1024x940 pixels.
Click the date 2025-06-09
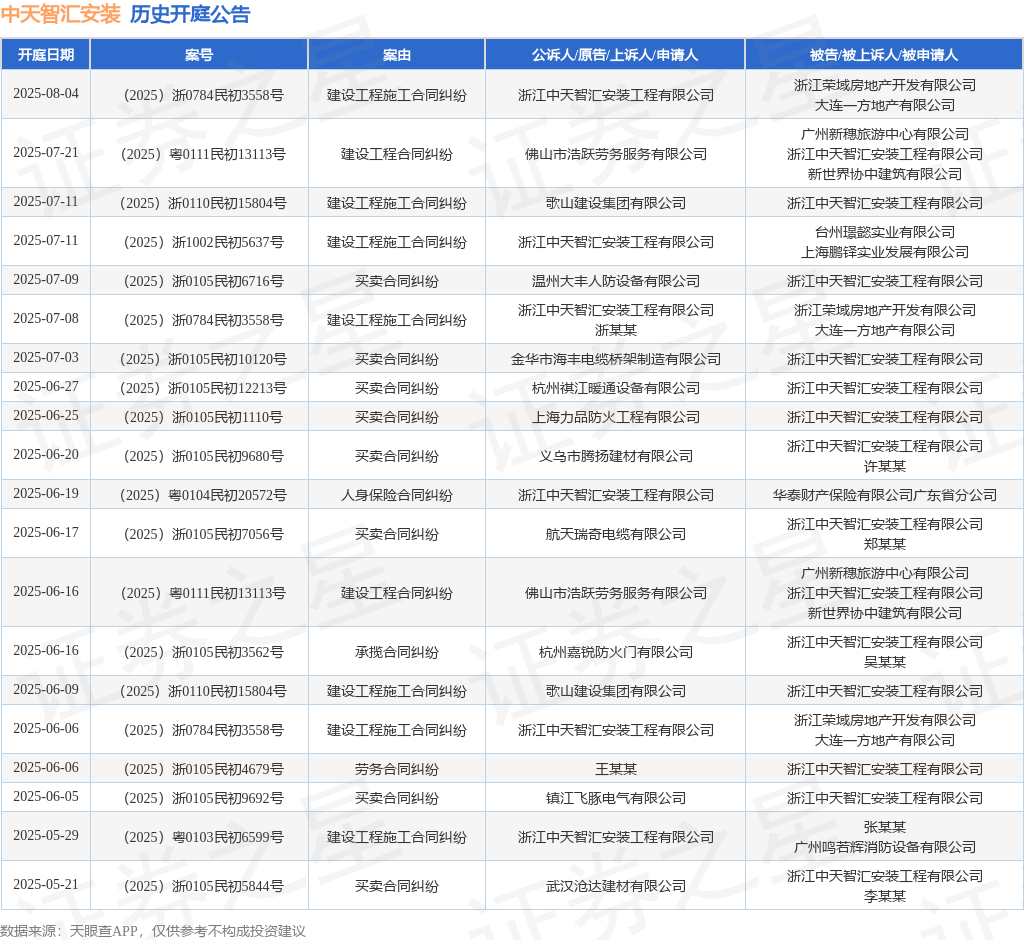(46, 690)
